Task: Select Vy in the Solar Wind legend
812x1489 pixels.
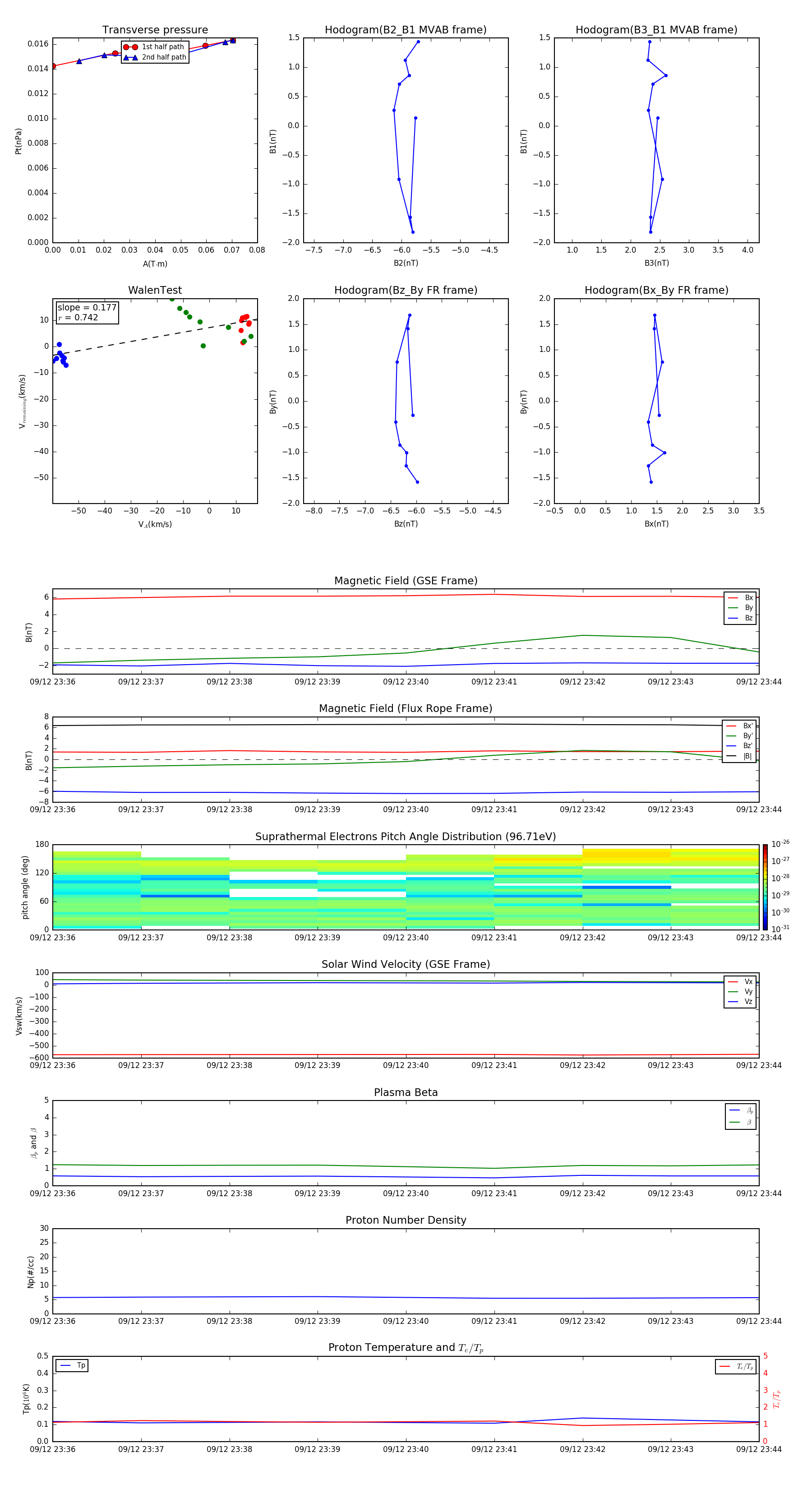Action: point(740,992)
